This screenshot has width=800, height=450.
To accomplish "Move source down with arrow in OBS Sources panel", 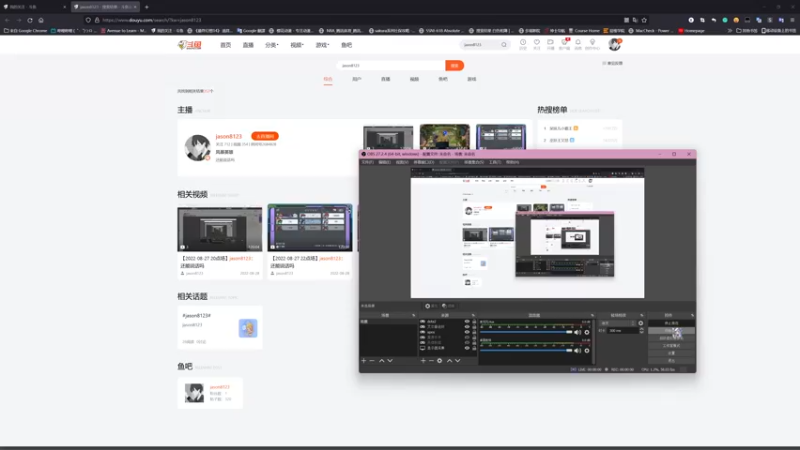I will [x=458, y=361].
